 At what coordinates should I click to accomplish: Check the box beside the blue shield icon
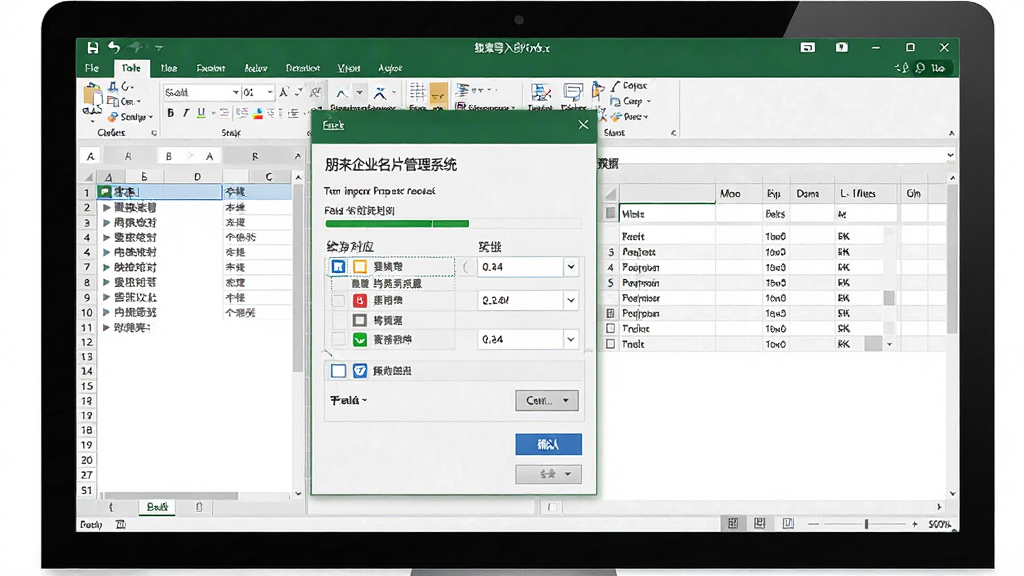[x=338, y=371]
